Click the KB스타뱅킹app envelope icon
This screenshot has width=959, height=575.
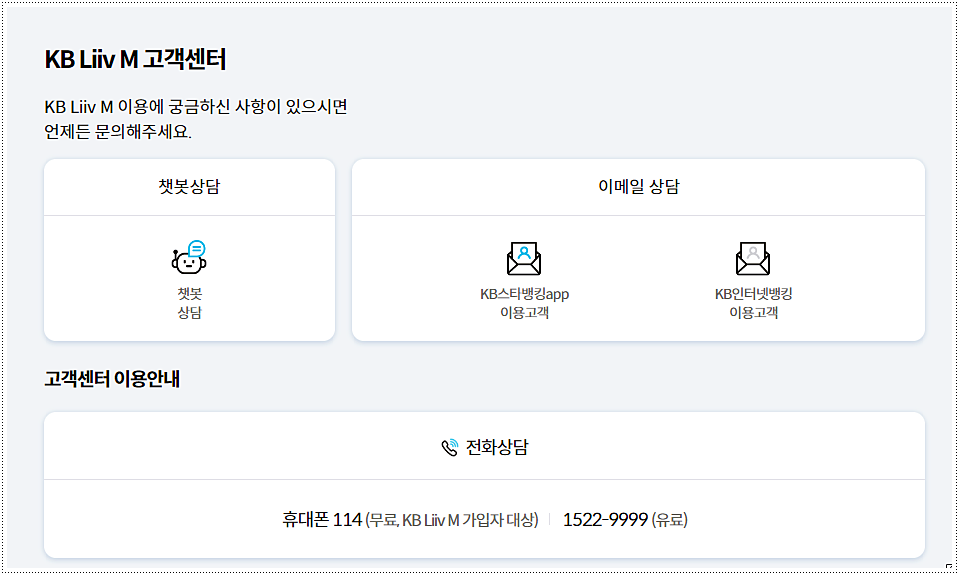point(524,258)
